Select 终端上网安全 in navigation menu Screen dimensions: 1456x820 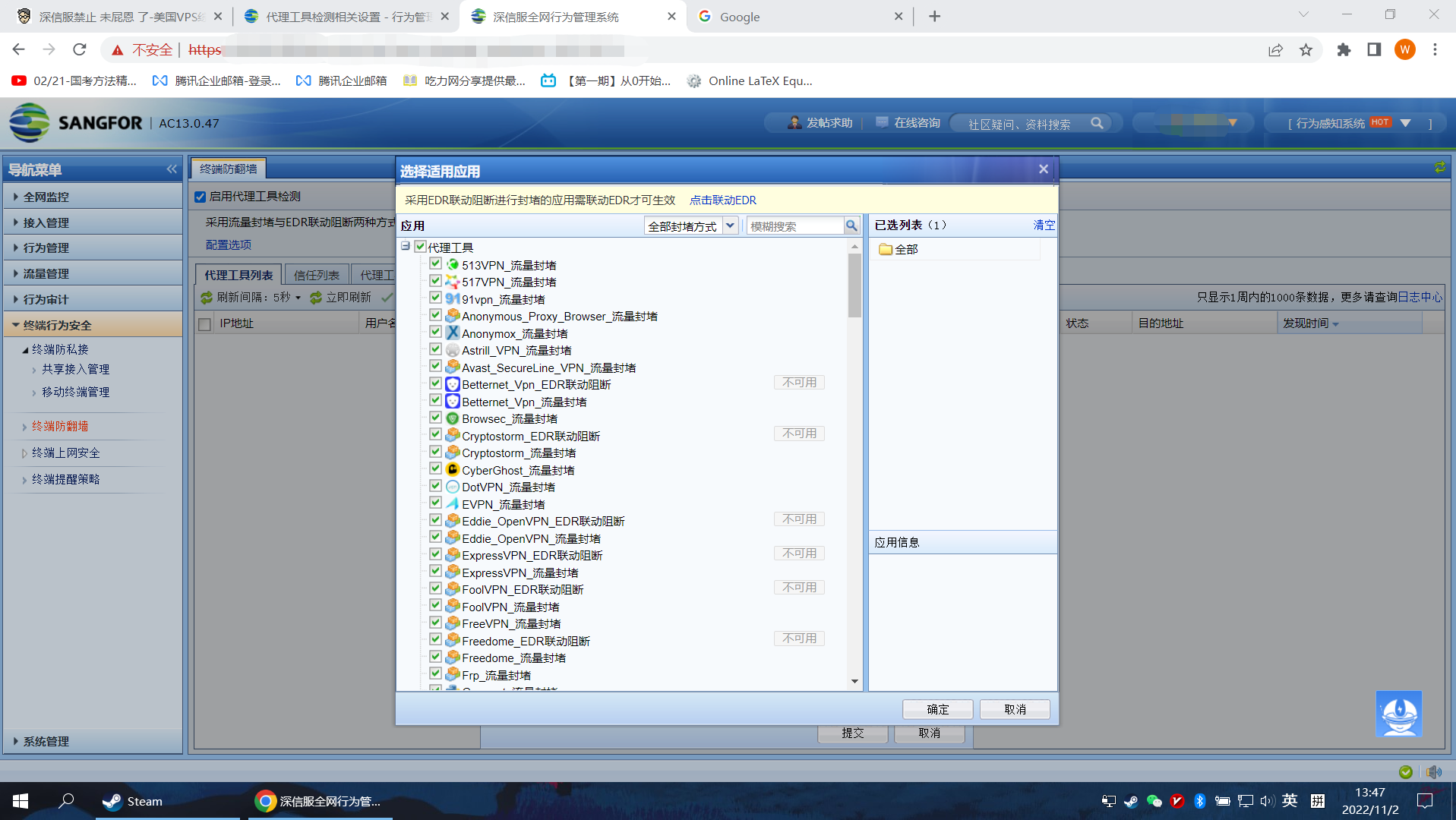(66, 453)
